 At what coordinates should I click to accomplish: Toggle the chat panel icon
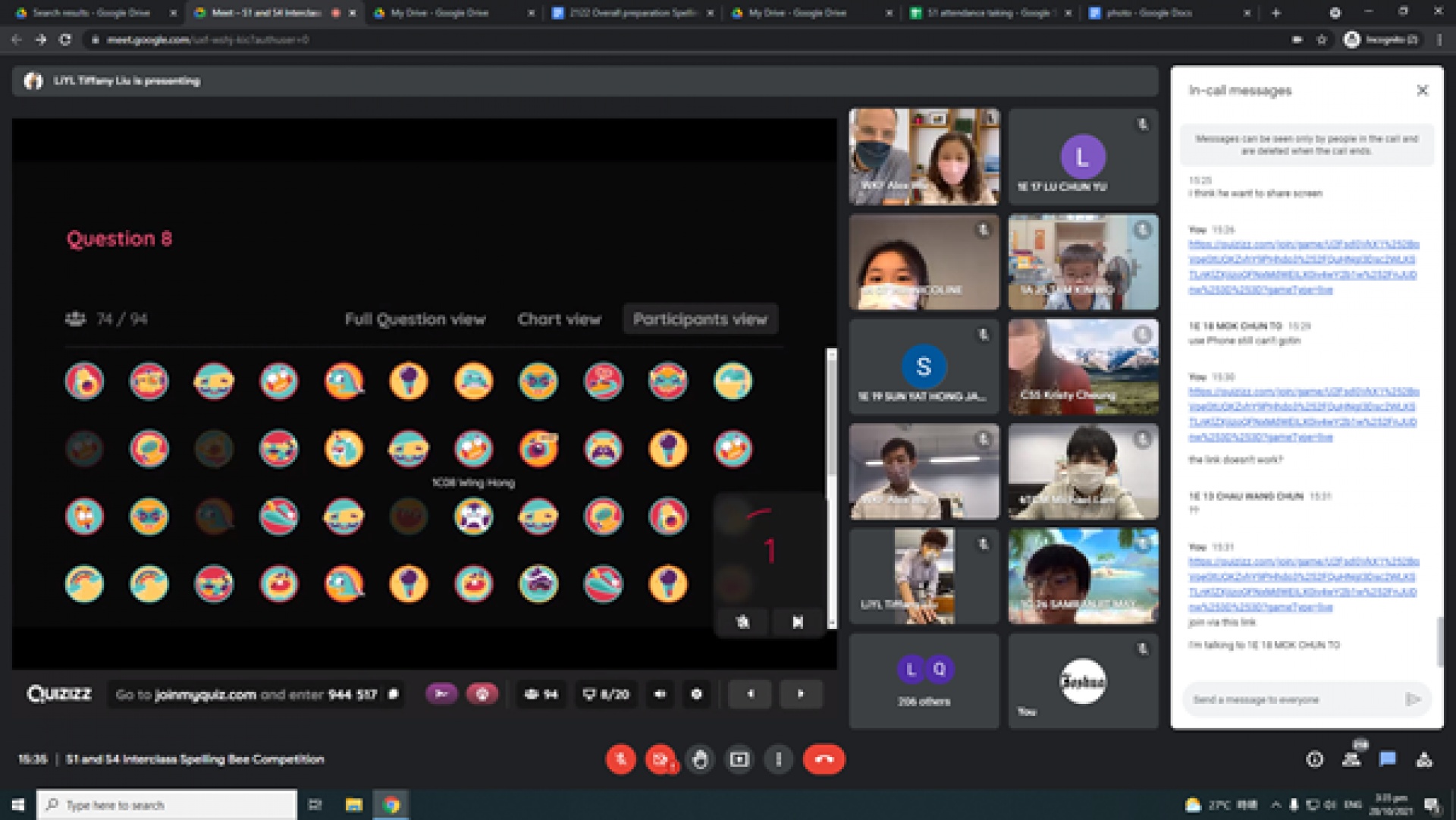pos(1388,759)
